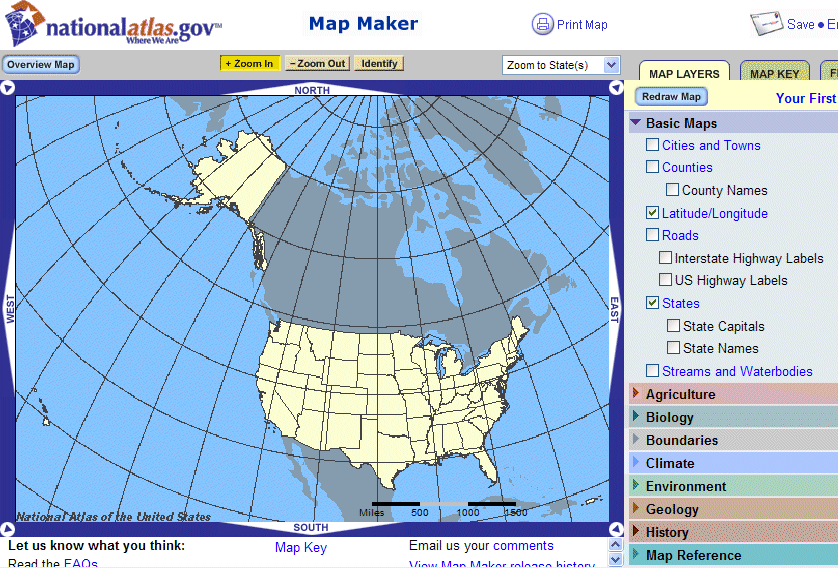Click the printer icon beside Print Map
This screenshot has height=568, width=838.
click(542, 24)
